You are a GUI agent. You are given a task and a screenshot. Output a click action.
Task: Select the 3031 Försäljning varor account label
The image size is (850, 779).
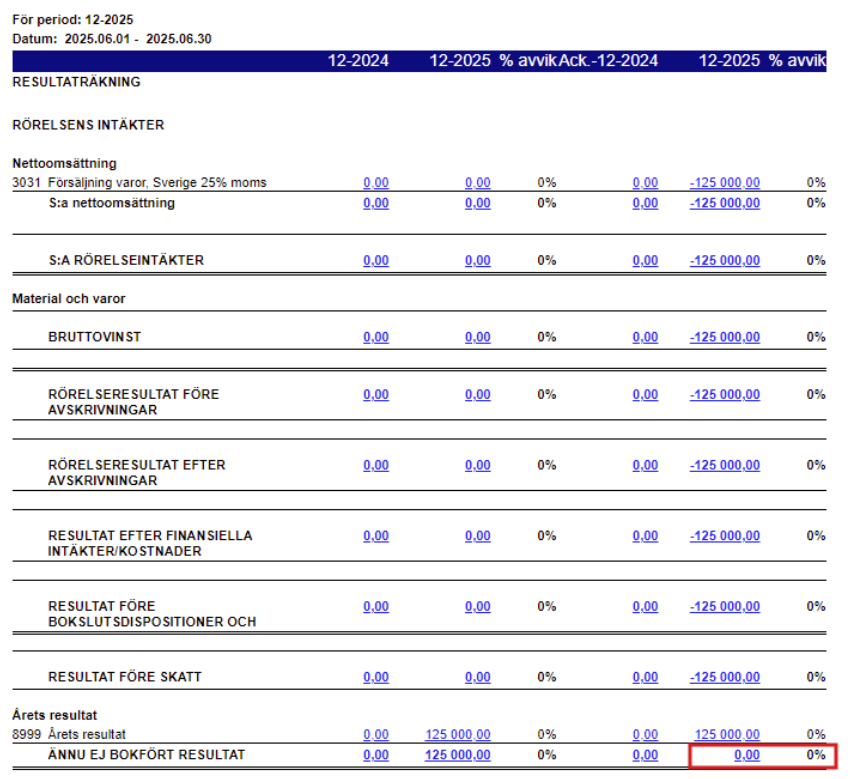pyautogui.click(x=139, y=183)
